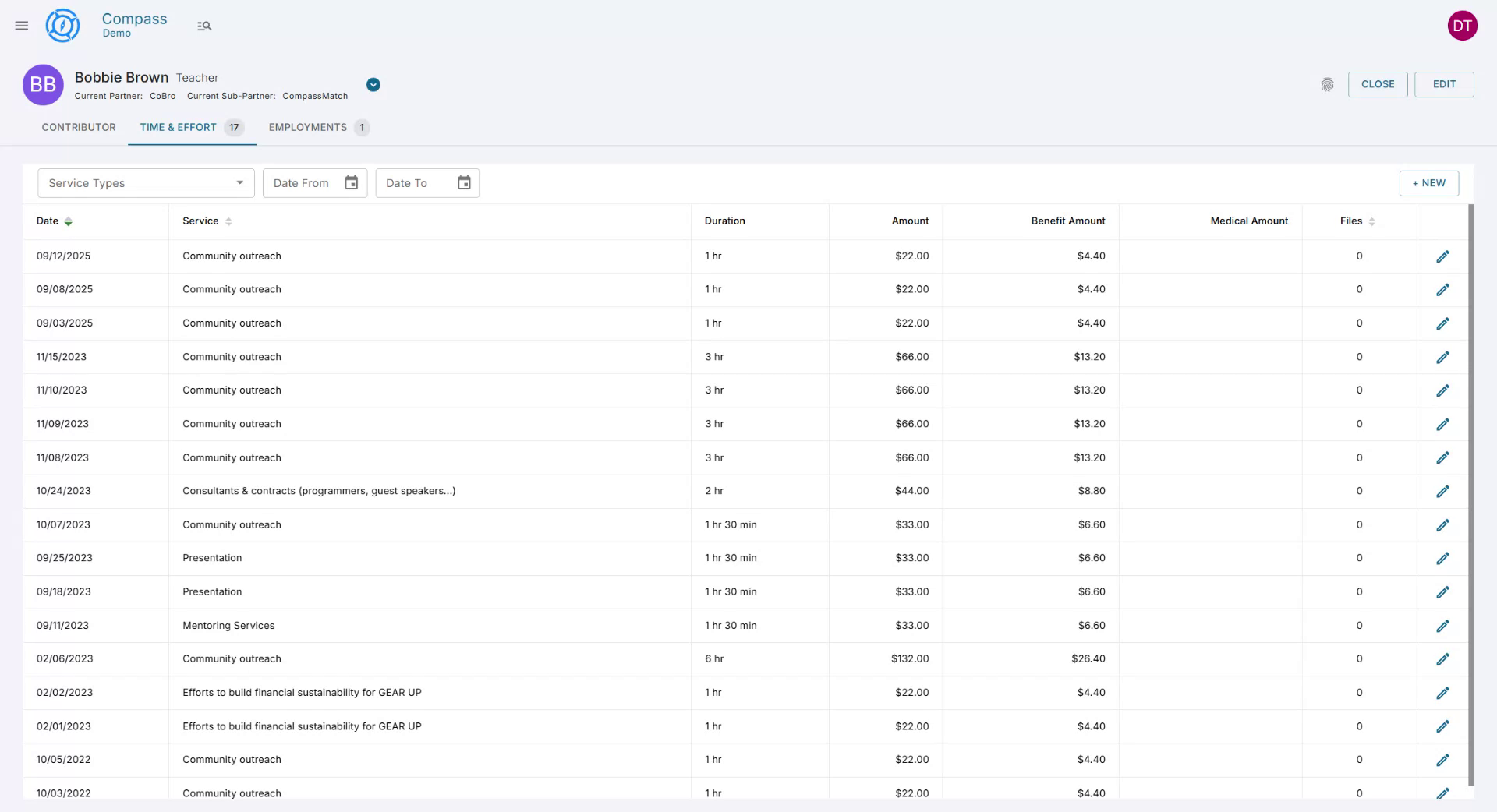Edit the Consultants & contracts entry
The width and height of the screenshot is (1497, 812).
[1443, 491]
